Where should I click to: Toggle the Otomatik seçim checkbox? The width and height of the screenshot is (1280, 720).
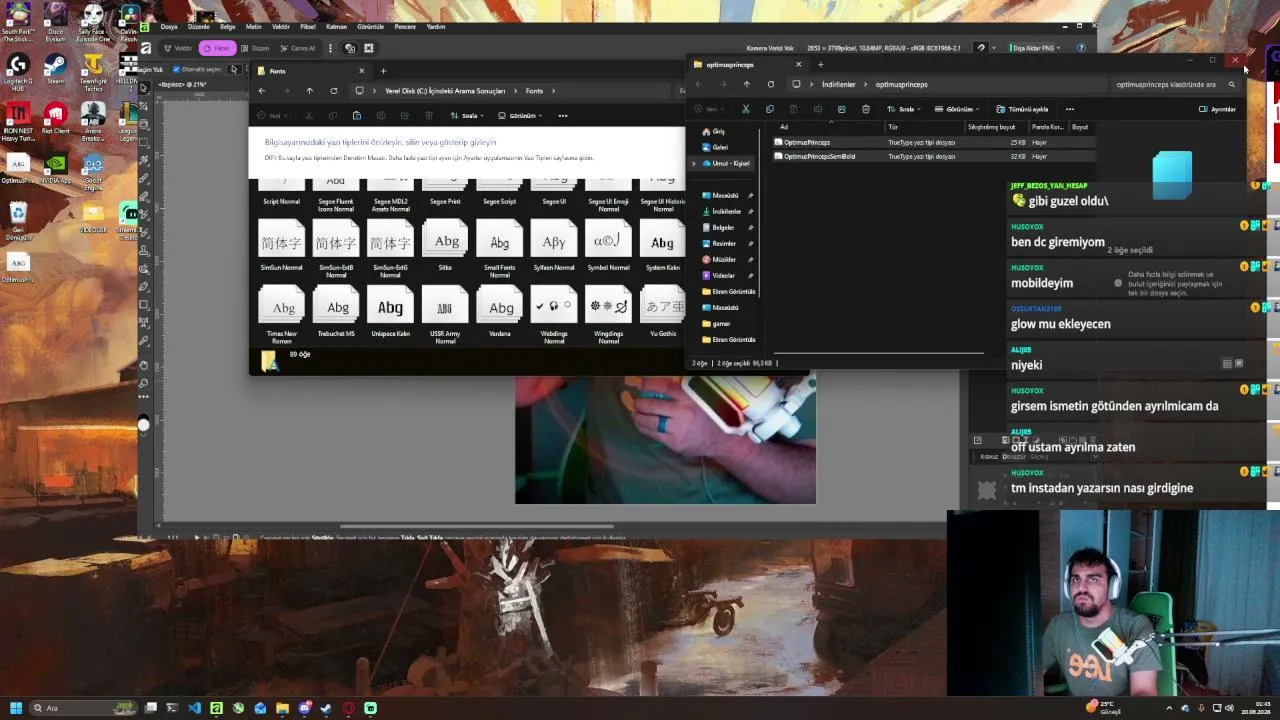177,70
